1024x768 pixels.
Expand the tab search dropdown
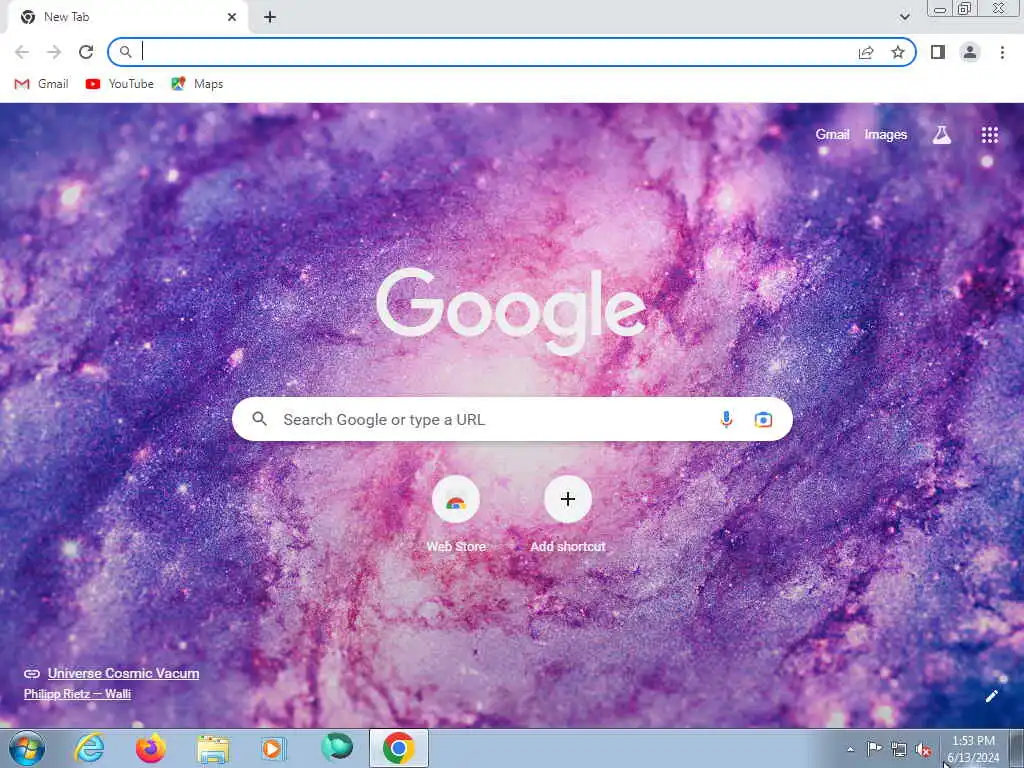coord(904,17)
